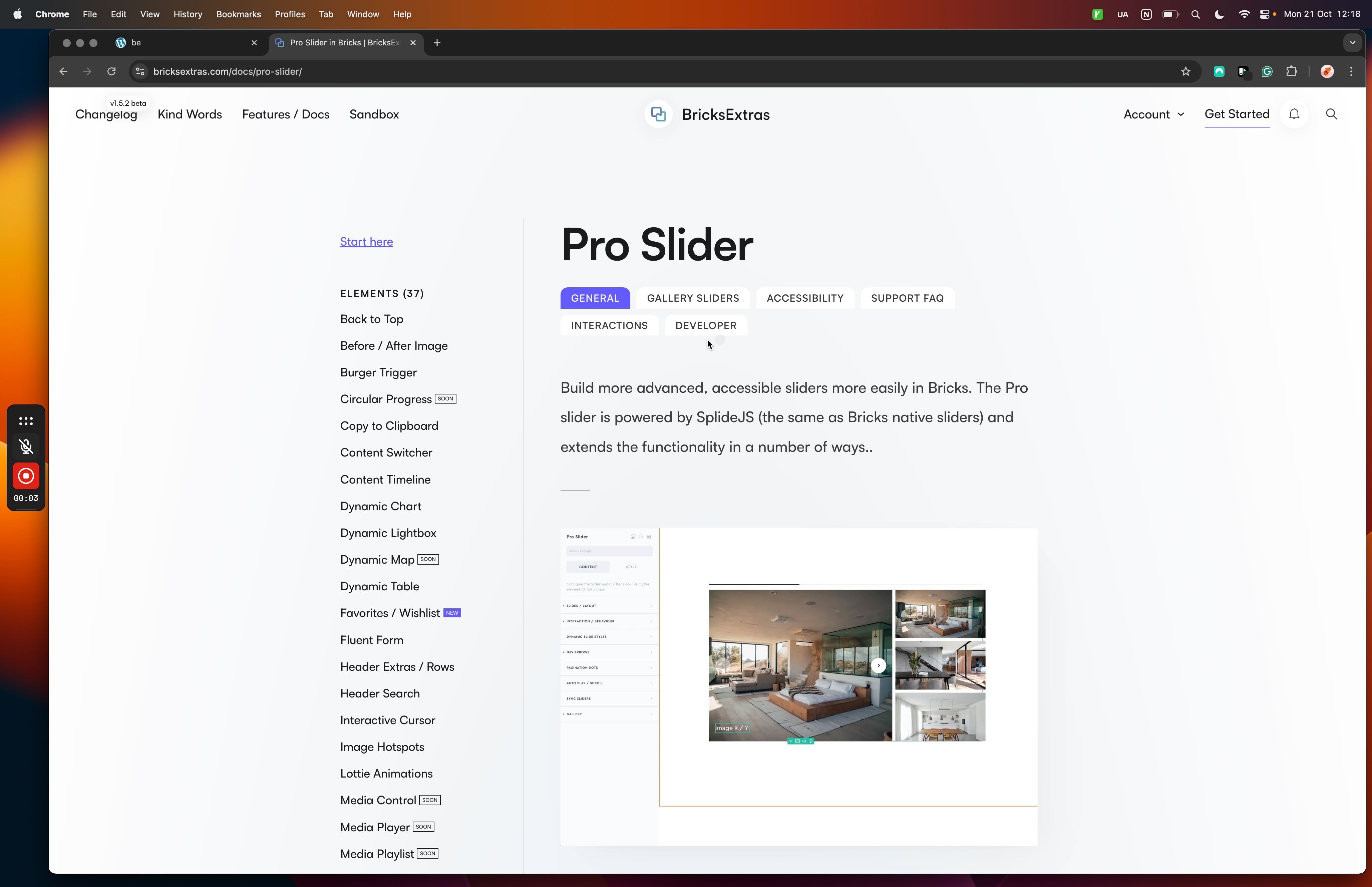Open the History menu
The width and height of the screenshot is (1372, 887).
pos(188,14)
